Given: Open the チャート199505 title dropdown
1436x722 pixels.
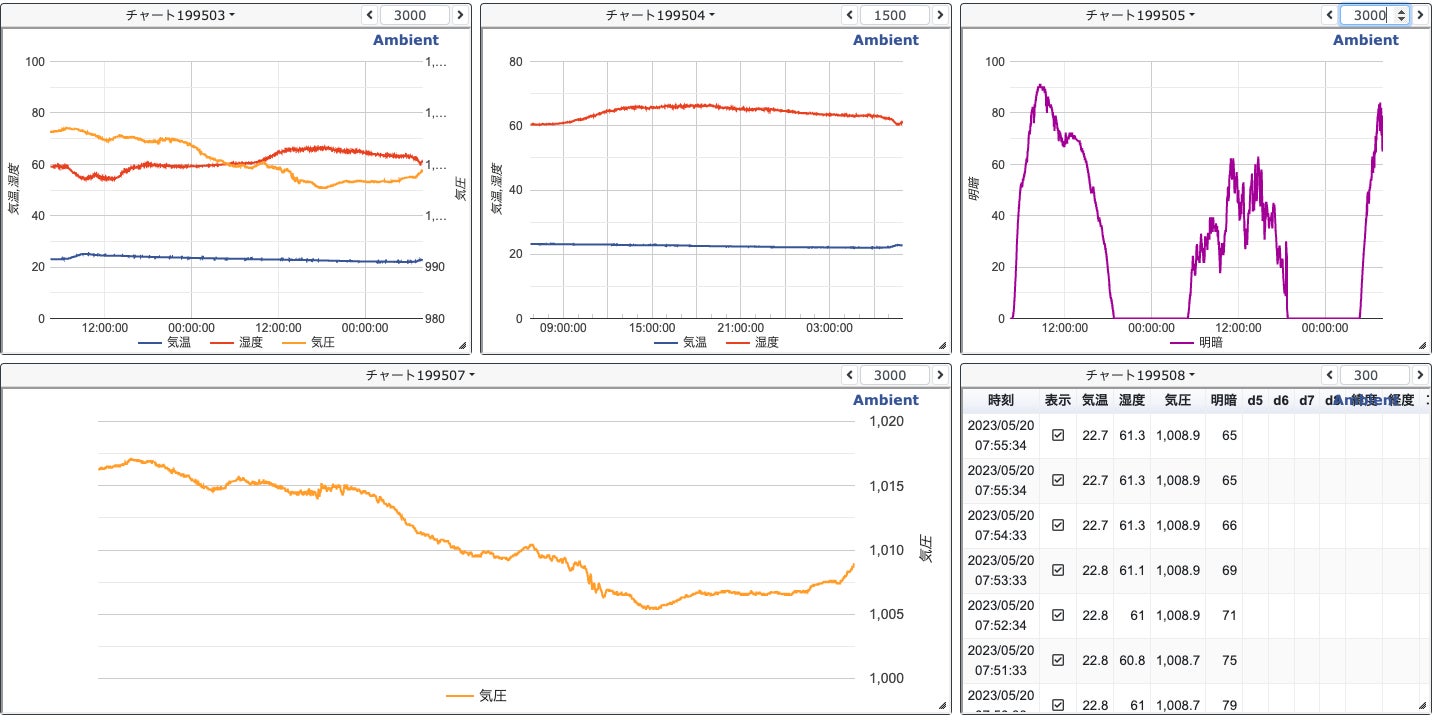Looking at the screenshot, I should 1140,15.
